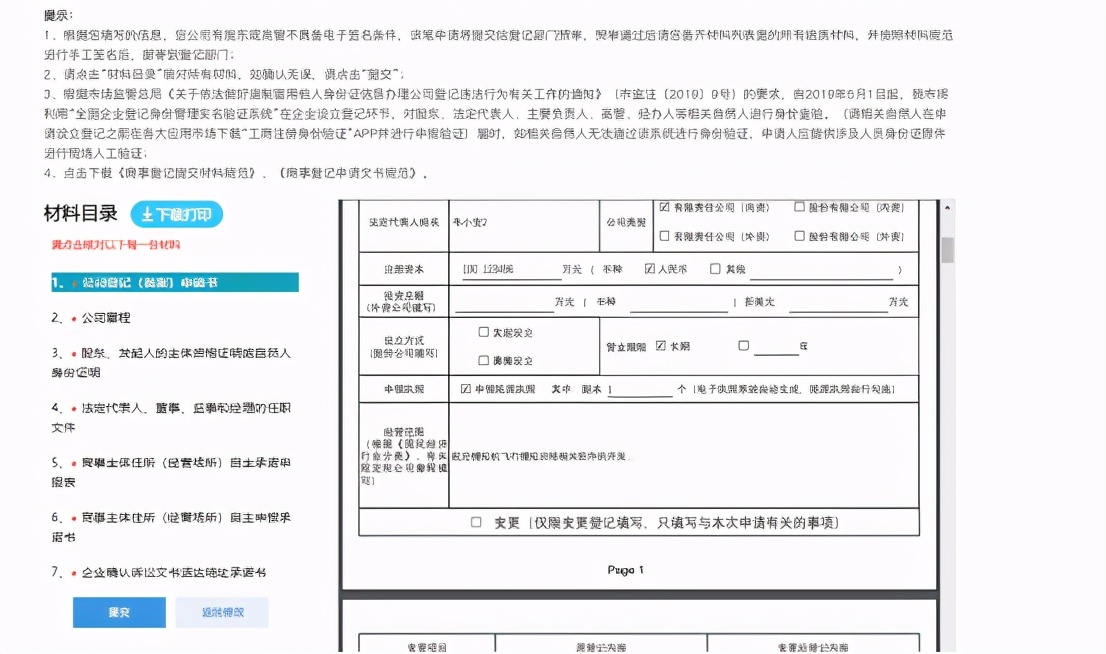Tick the 有限责任公司（外资）company type checkbox

(x=664, y=236)
